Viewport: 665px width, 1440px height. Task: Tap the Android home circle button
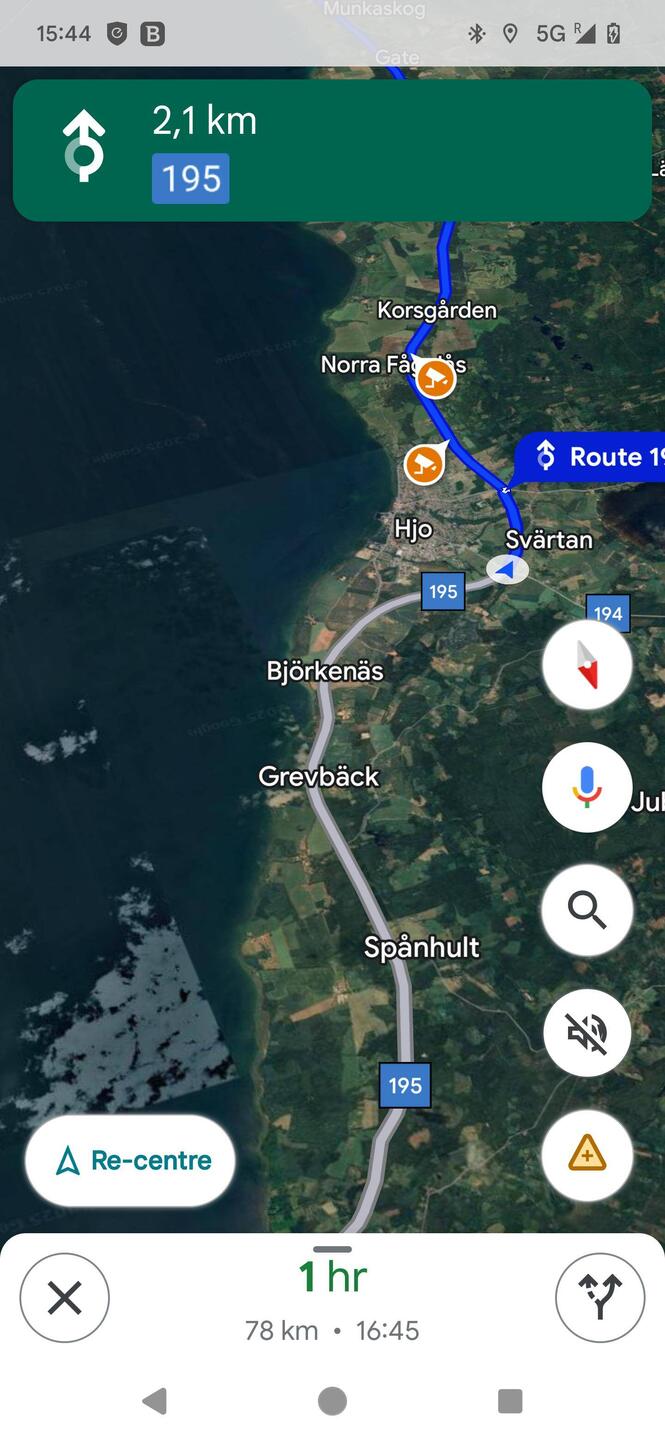332,1401
